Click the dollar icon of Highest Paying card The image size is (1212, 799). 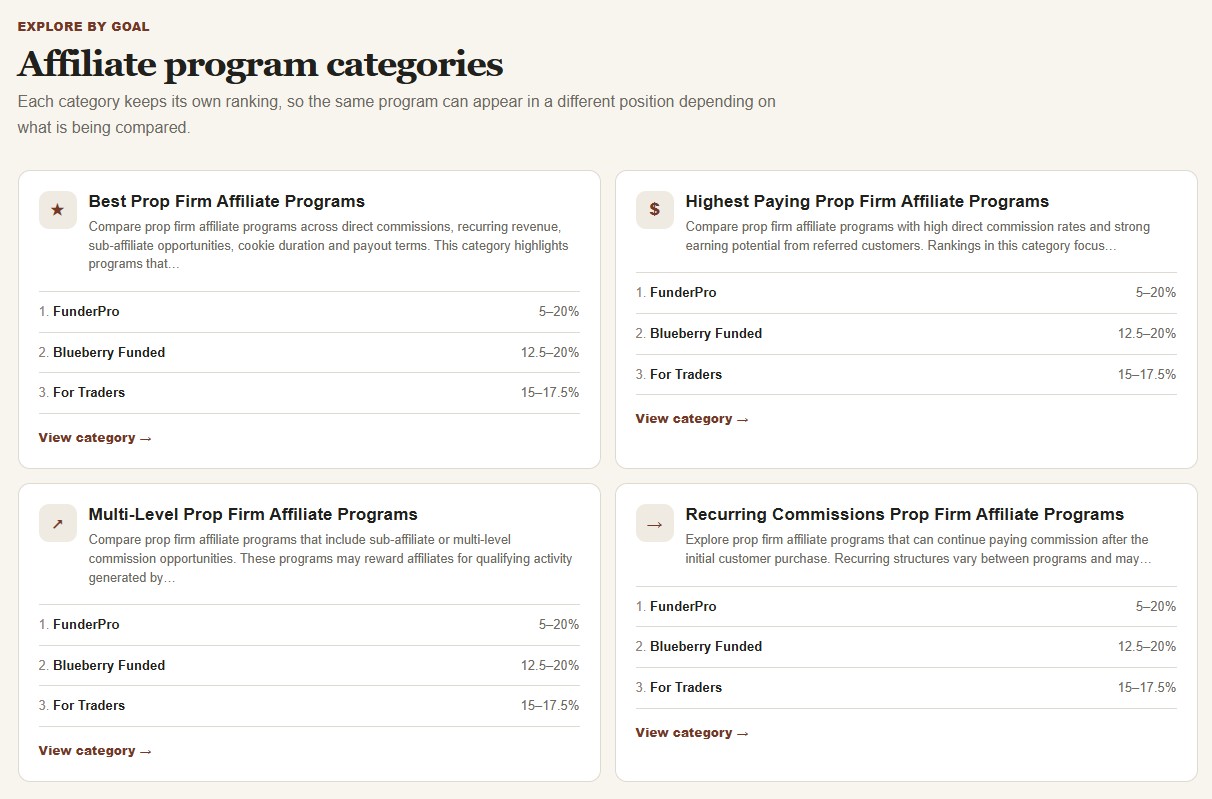coord(655,210)
